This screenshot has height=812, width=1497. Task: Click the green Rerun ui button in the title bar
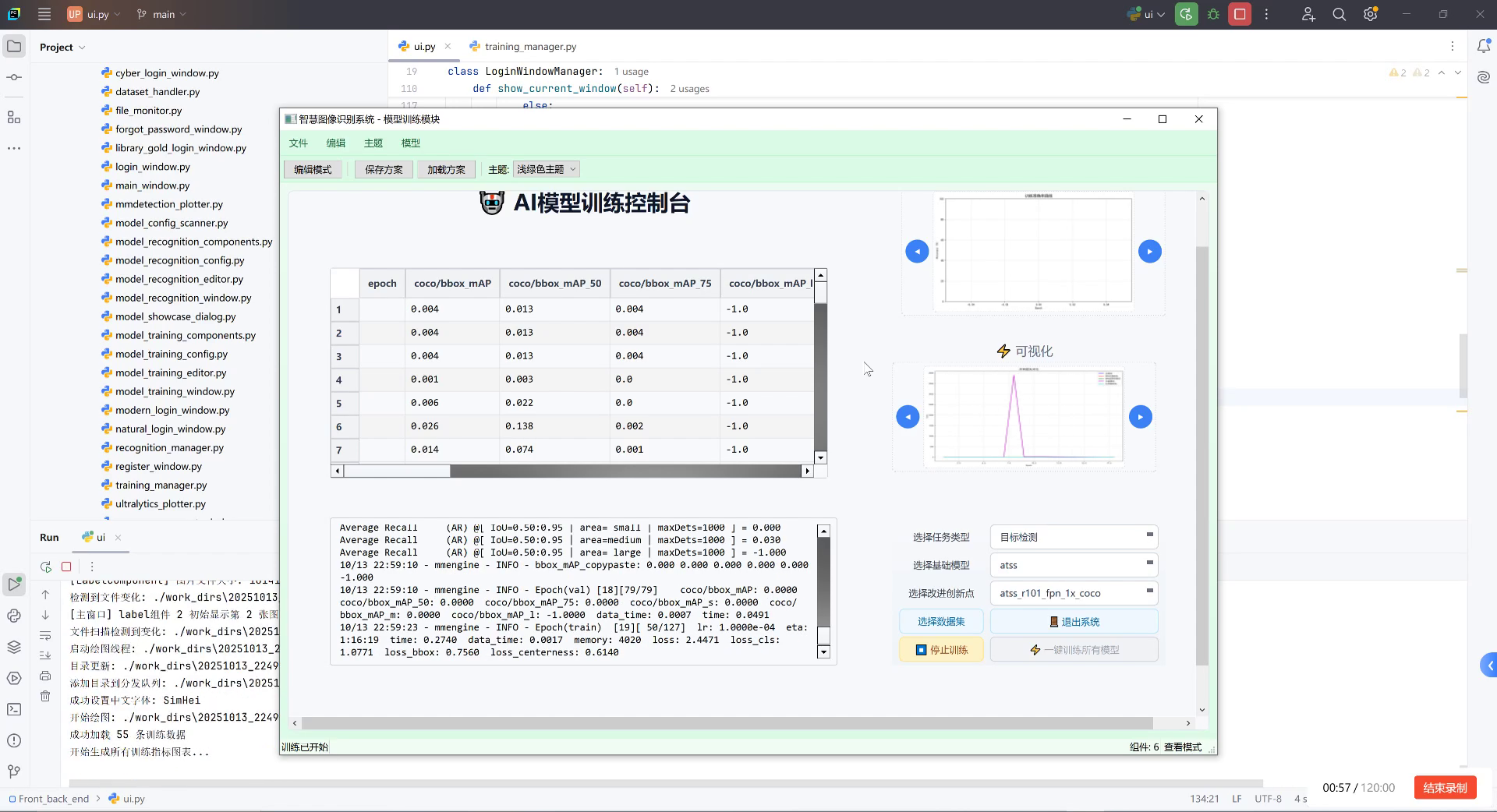pos(1186,14)
